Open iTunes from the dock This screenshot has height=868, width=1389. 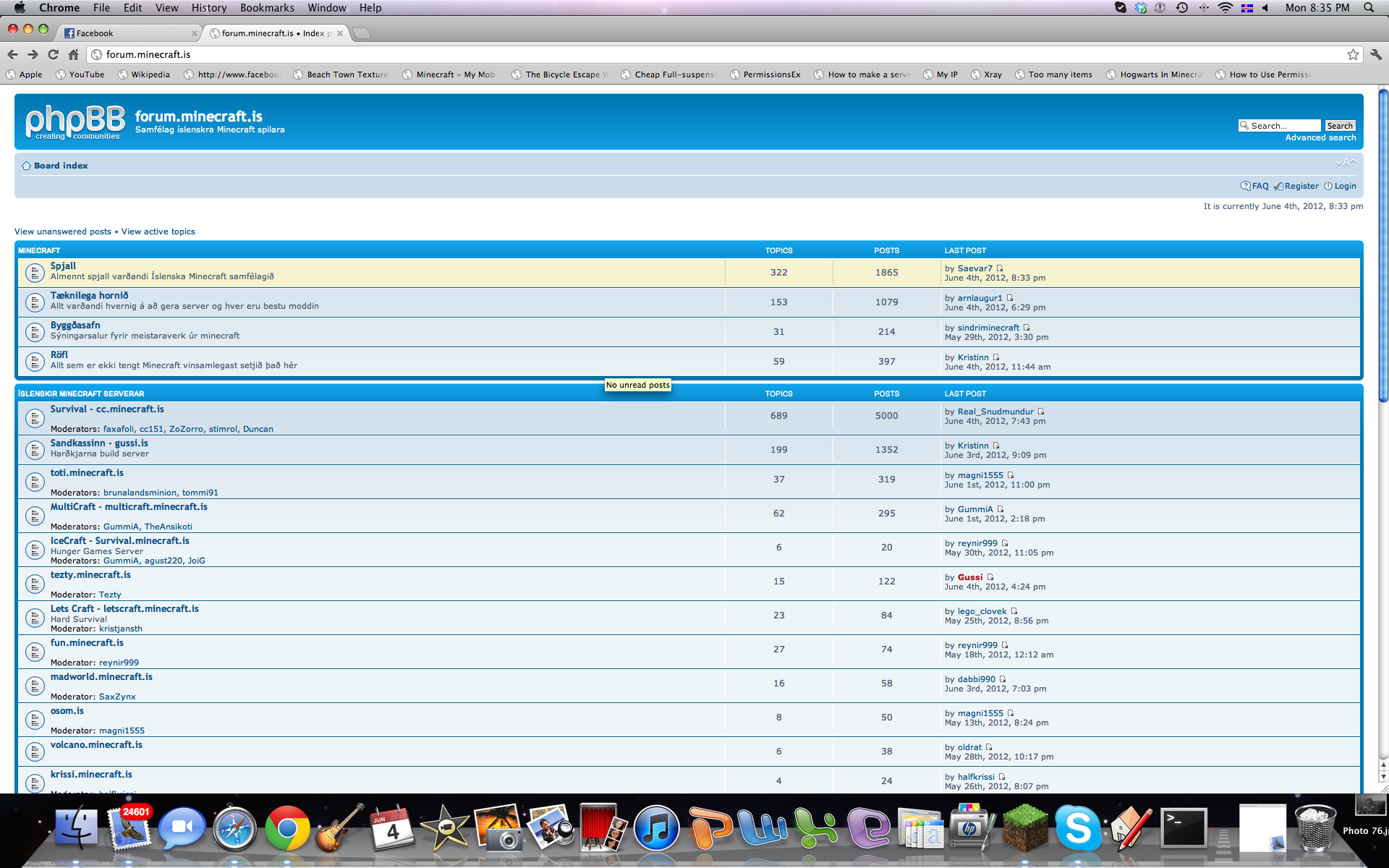click(x=656, y=828)
